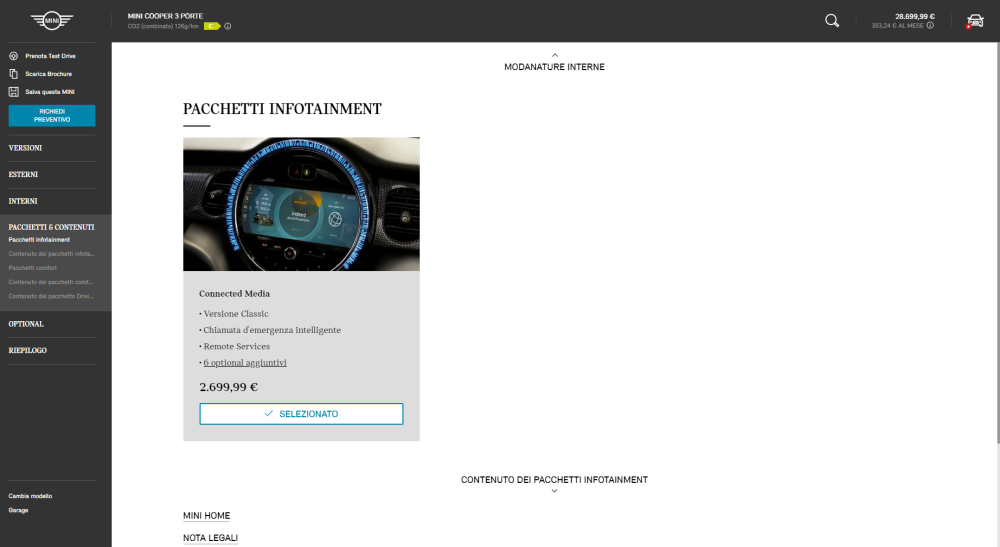Click the steering wheel Test Drive icon
This screenshot has height=547, width=1000.
[x=13, y=56]
